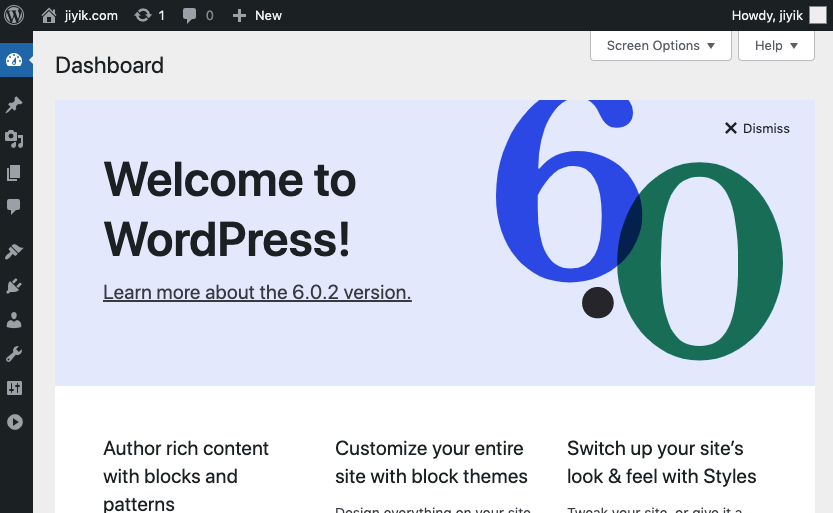Click the 'Welcome to WordPress!' headline

[230, 209]
